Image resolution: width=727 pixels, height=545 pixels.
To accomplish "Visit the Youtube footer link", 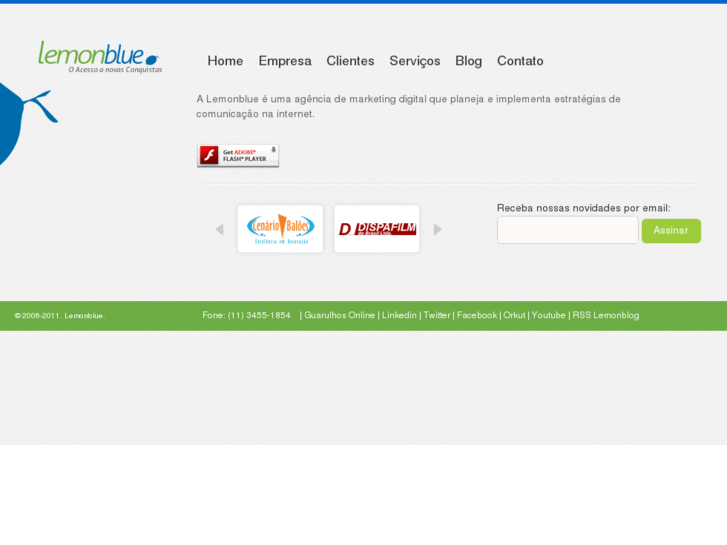I will point(548,315).
